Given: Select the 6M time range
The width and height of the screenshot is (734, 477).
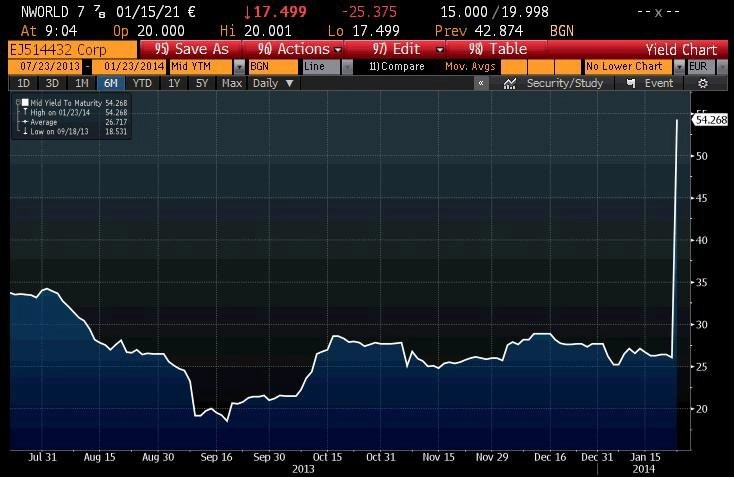Looking at the screenshot, I should [110, 83].
